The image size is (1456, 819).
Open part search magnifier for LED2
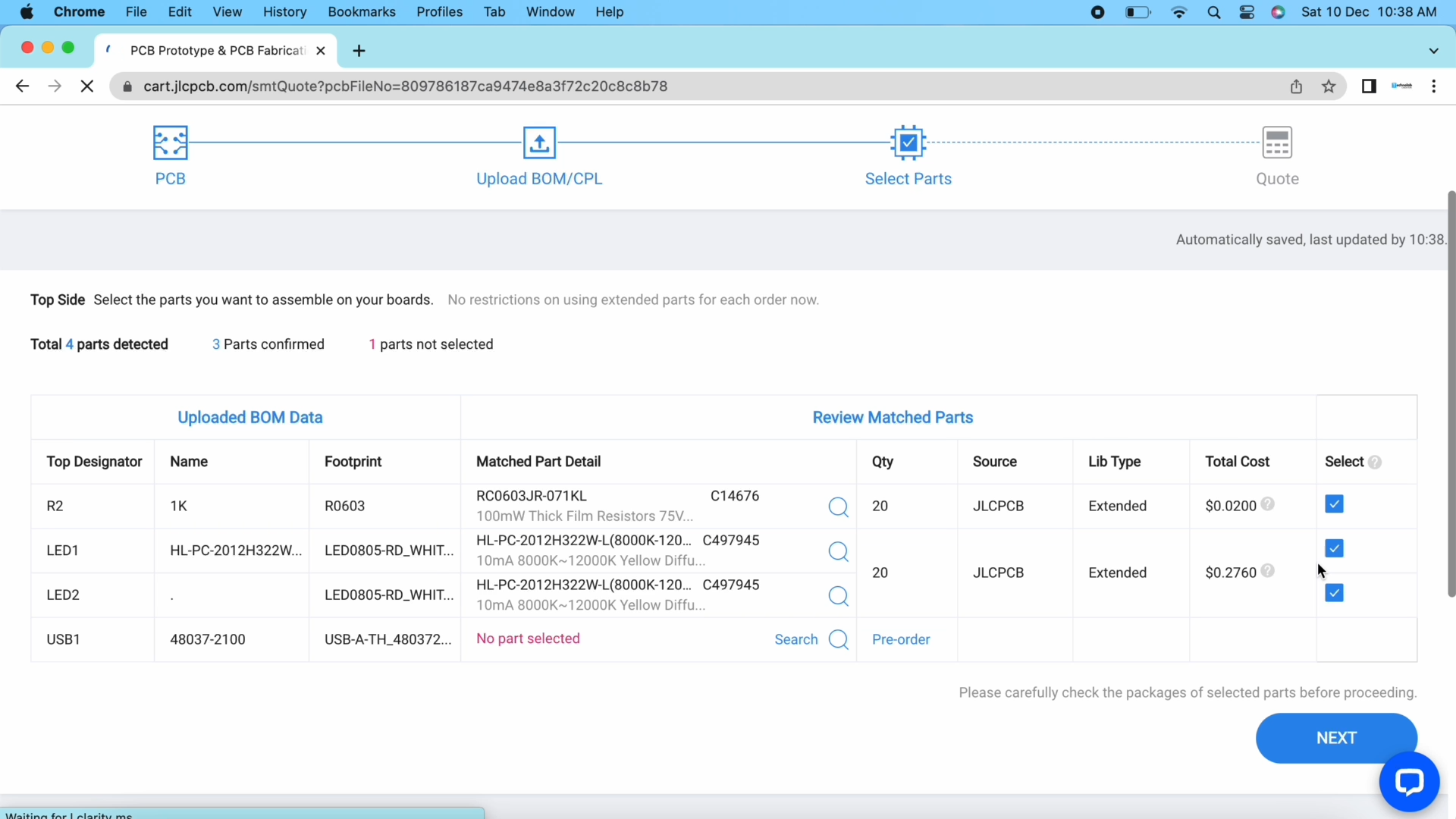838,596
